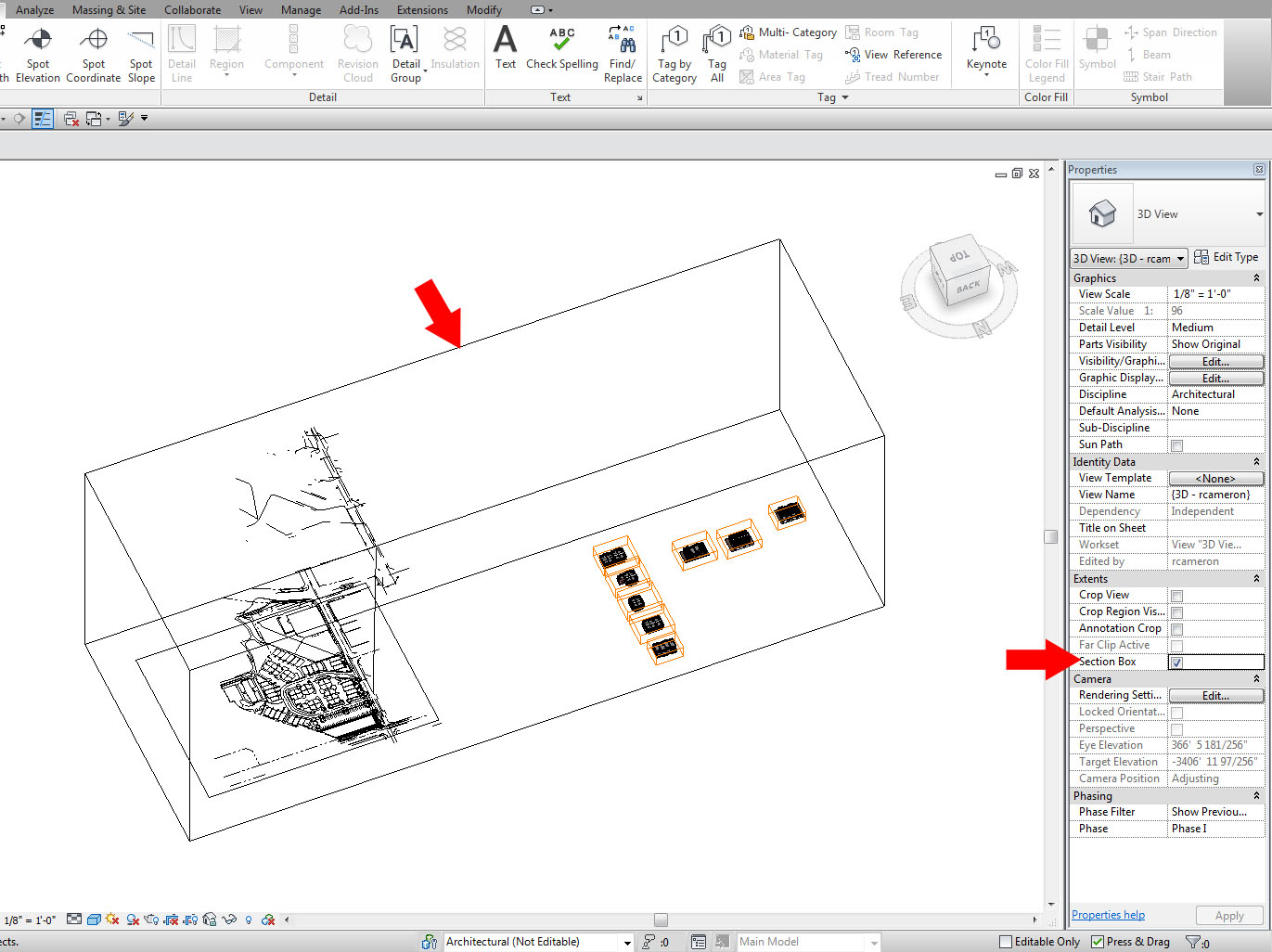Image resolution: width=1272 pixels, height=952 pixels.
Task: Choose the Insulation detail tool
Action: coord(455,48)
